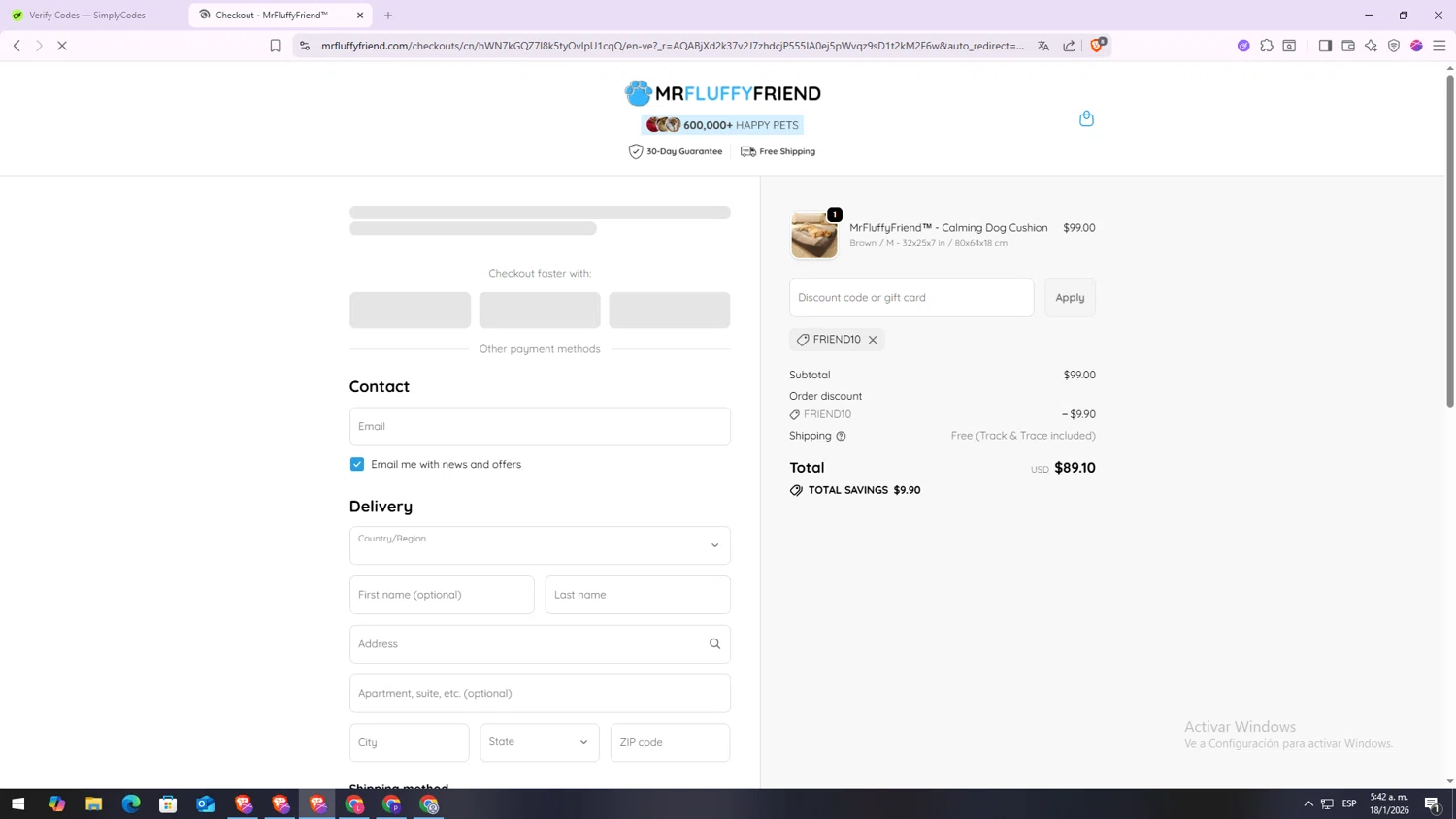The image size is (1456, 819).
Task: Open Outlook from the taskbar
Action: point(205,803)
